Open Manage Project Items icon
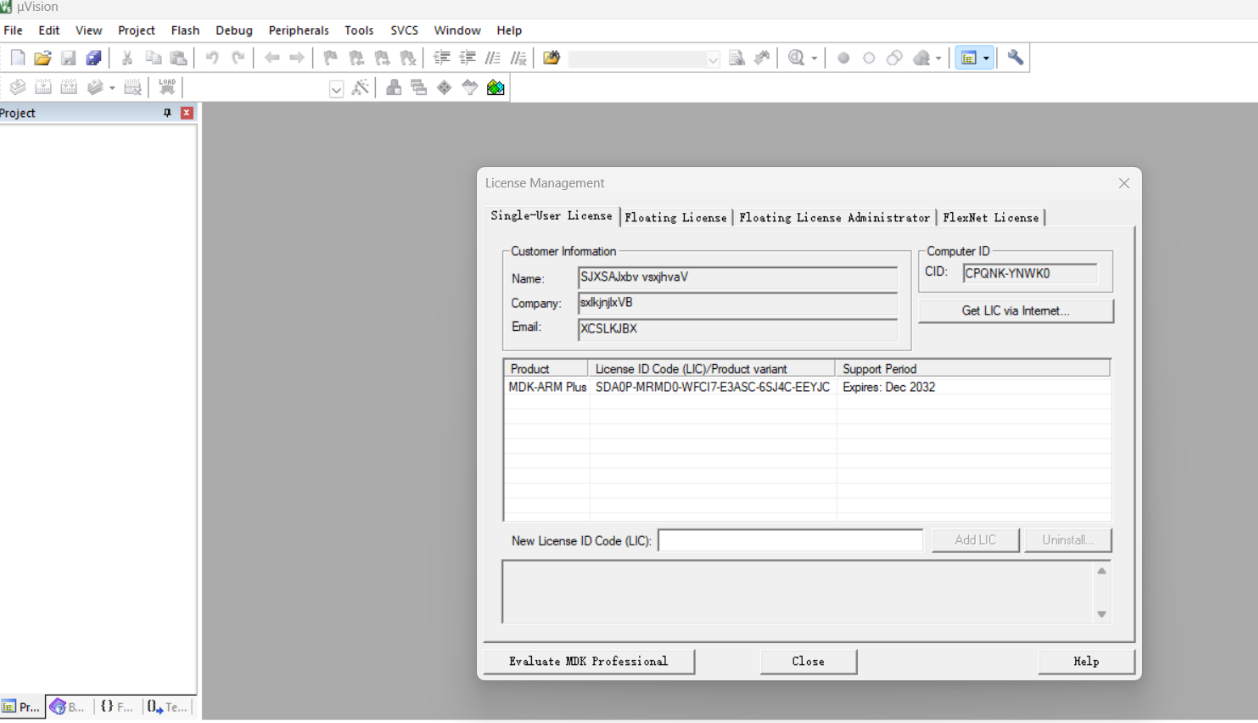Viewport: 1258px width, 723px height. tap(394, 88)
